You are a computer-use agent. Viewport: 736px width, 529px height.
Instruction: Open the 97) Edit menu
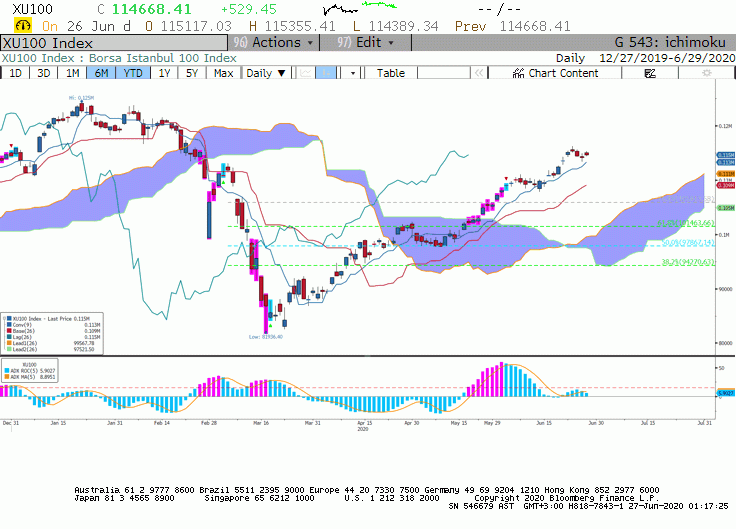coord(365,43)
